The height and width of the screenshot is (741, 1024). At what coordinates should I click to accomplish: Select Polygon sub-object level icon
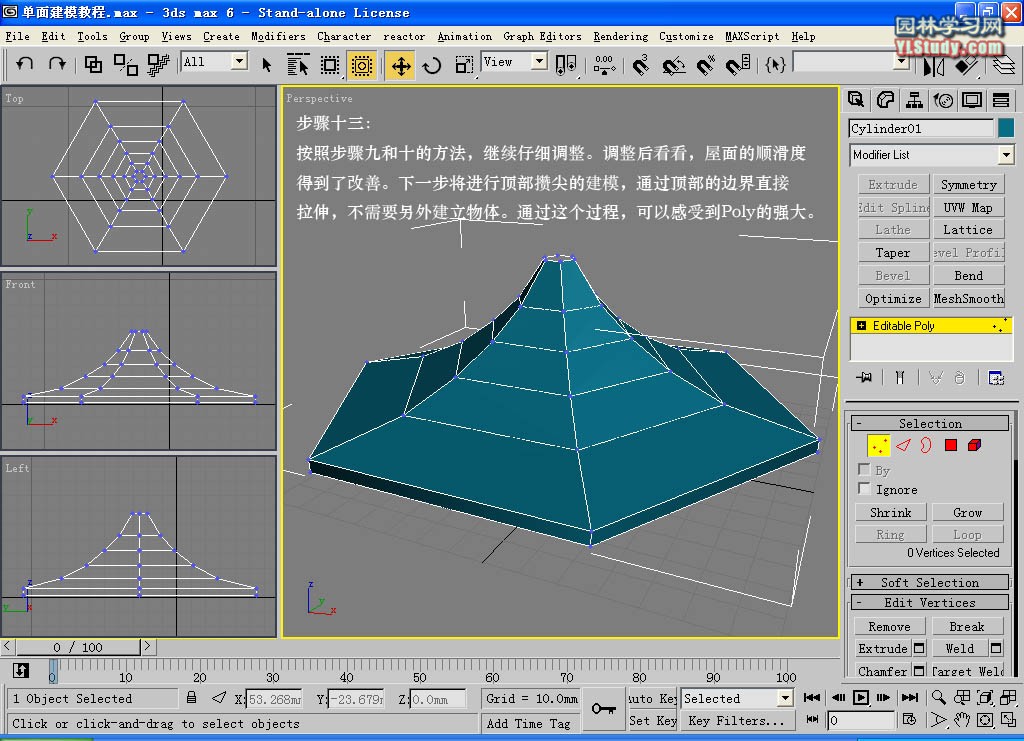pyautogui.click(x=951, y=445)
